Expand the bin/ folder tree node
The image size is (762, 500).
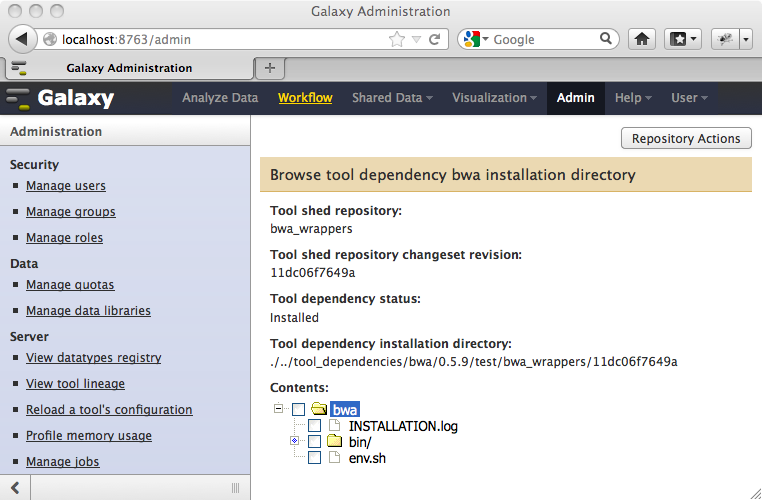pos(294,441)
